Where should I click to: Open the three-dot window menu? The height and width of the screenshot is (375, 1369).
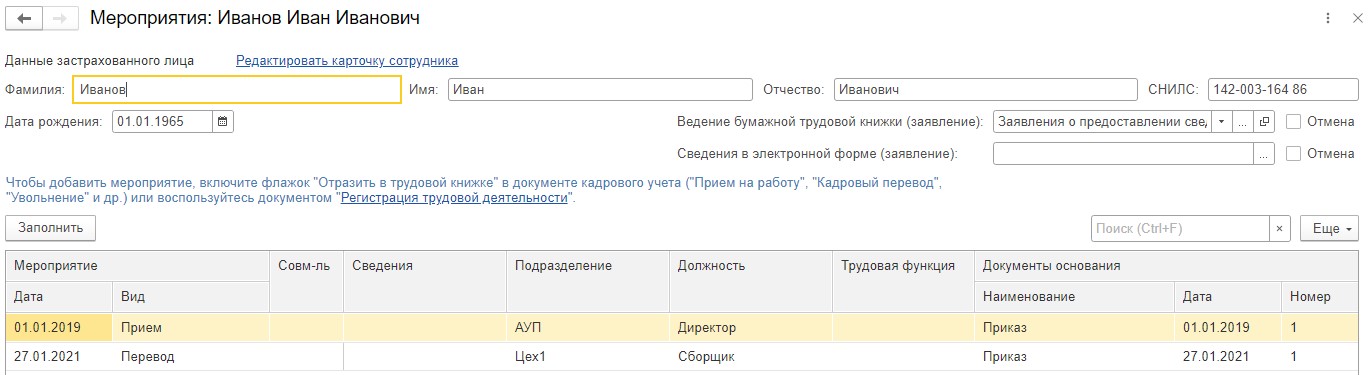[x=1328, y=18]
